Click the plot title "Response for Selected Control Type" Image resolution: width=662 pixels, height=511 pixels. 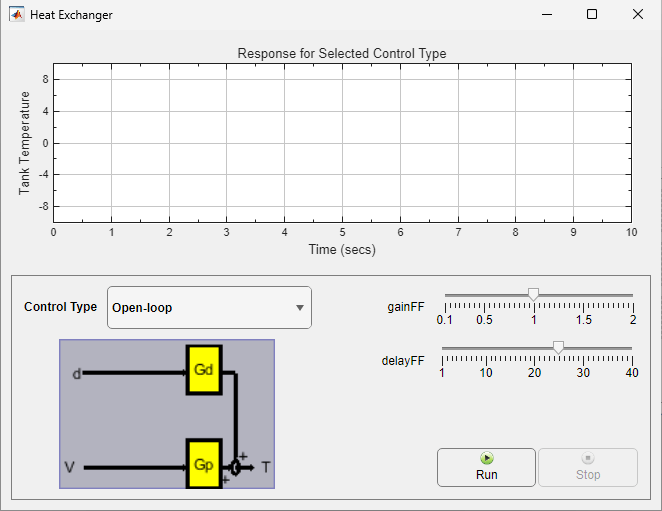click(342, 53)
